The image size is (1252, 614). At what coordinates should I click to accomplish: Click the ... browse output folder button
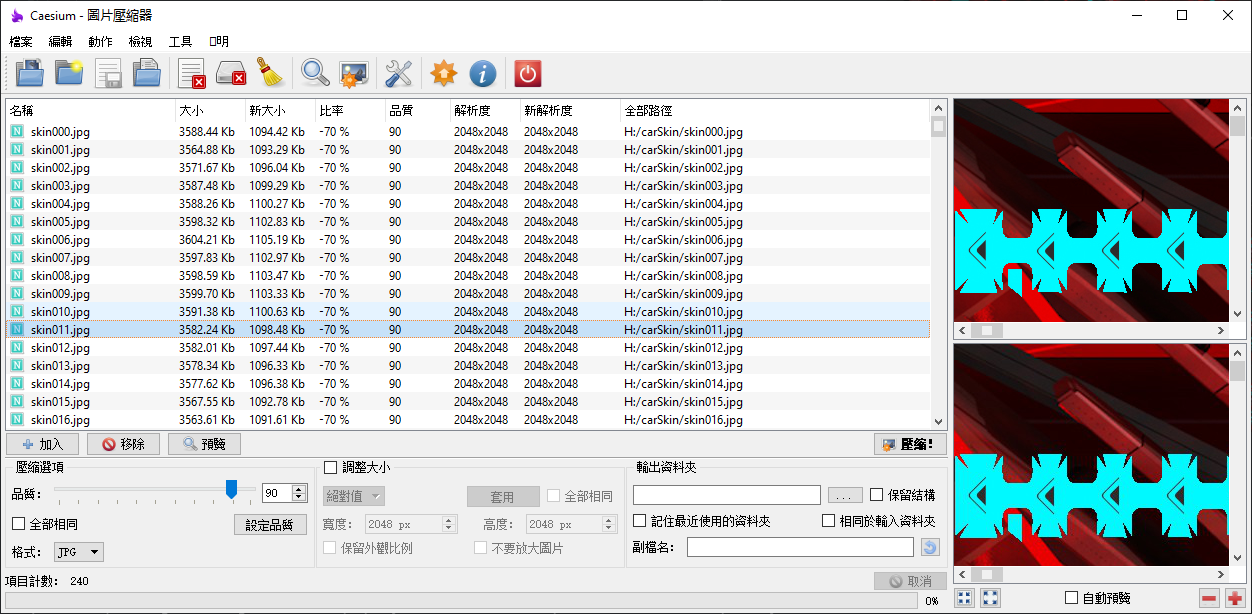coord(845,495)
